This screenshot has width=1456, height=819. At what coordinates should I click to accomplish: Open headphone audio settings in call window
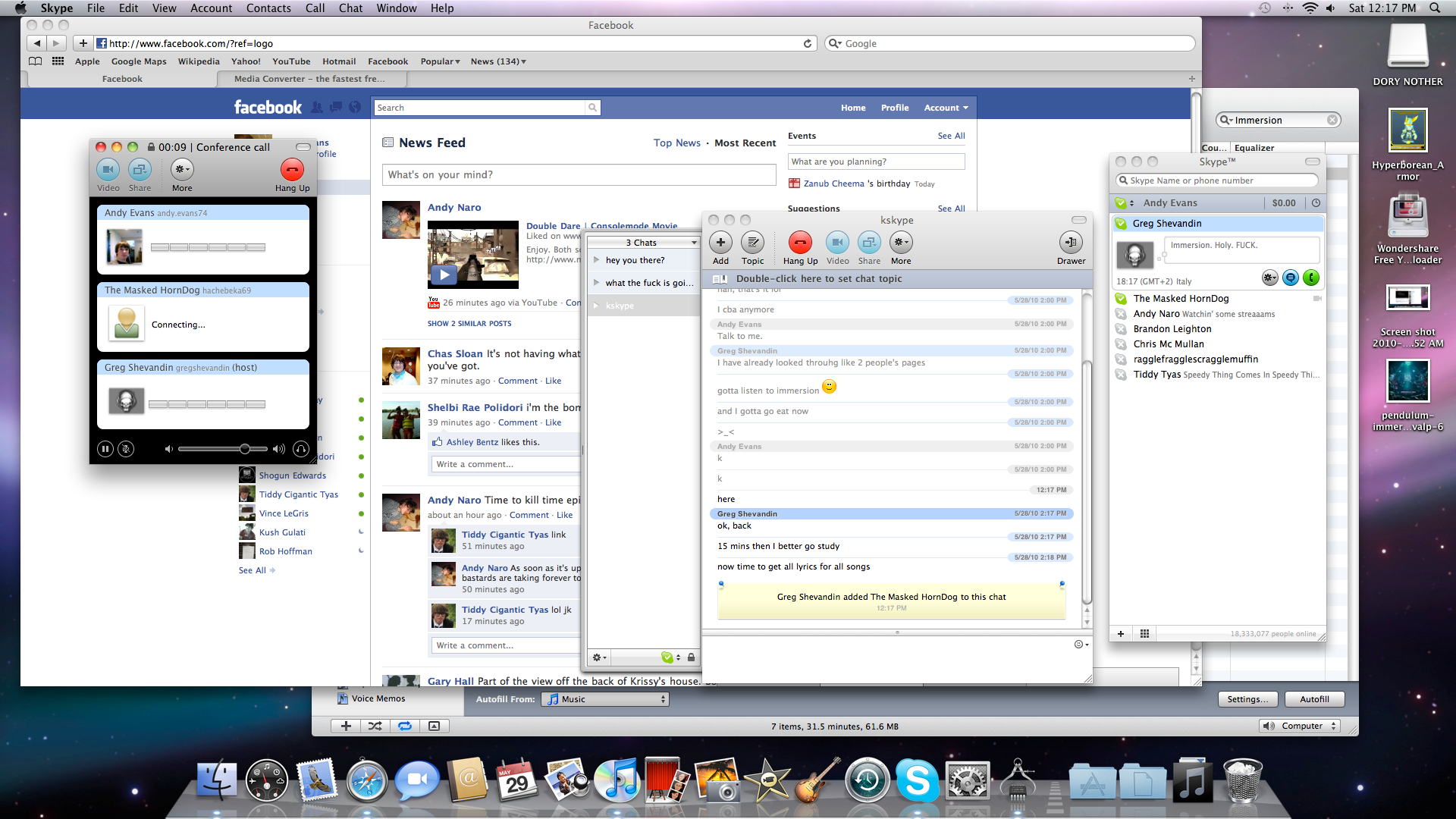click(301, 449)
